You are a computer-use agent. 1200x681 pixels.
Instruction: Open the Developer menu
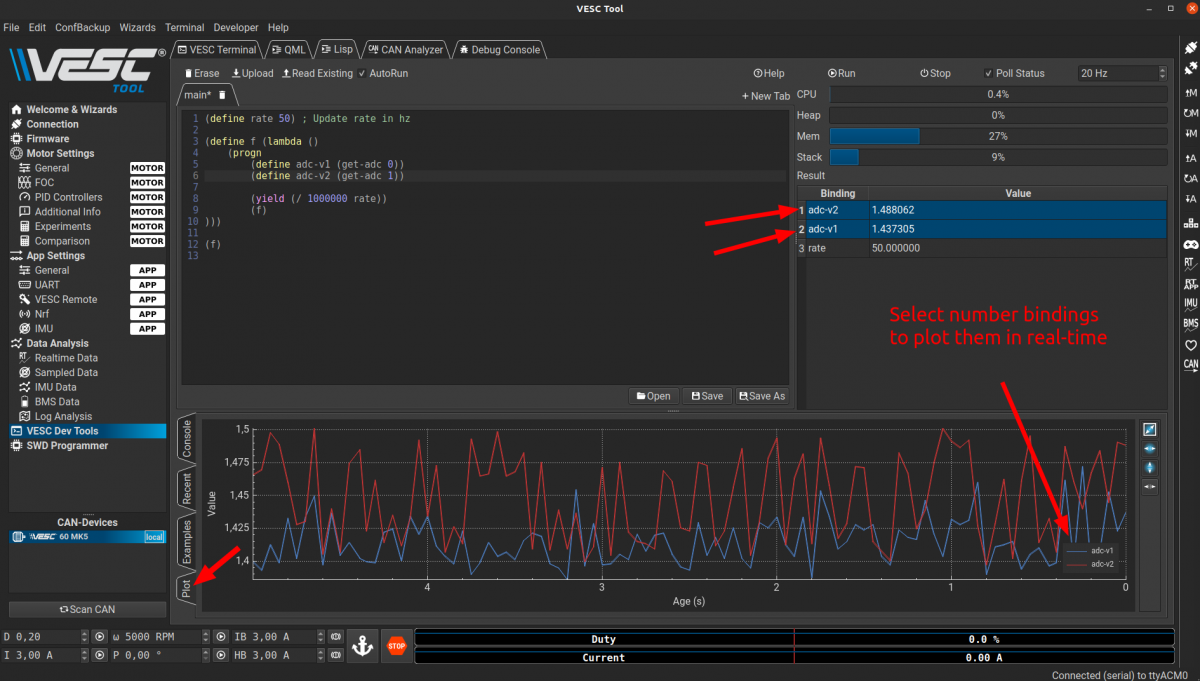[x=235, y=28]
